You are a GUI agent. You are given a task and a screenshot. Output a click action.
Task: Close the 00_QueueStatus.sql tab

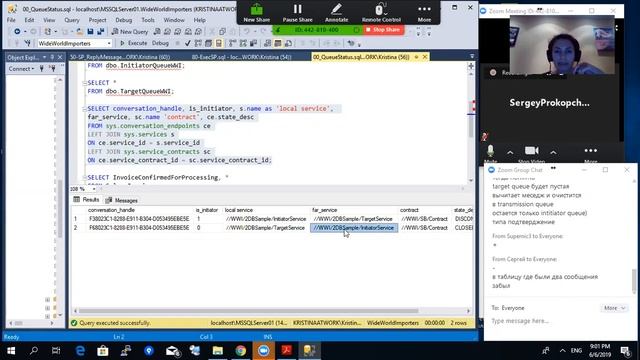coord(425,57)
